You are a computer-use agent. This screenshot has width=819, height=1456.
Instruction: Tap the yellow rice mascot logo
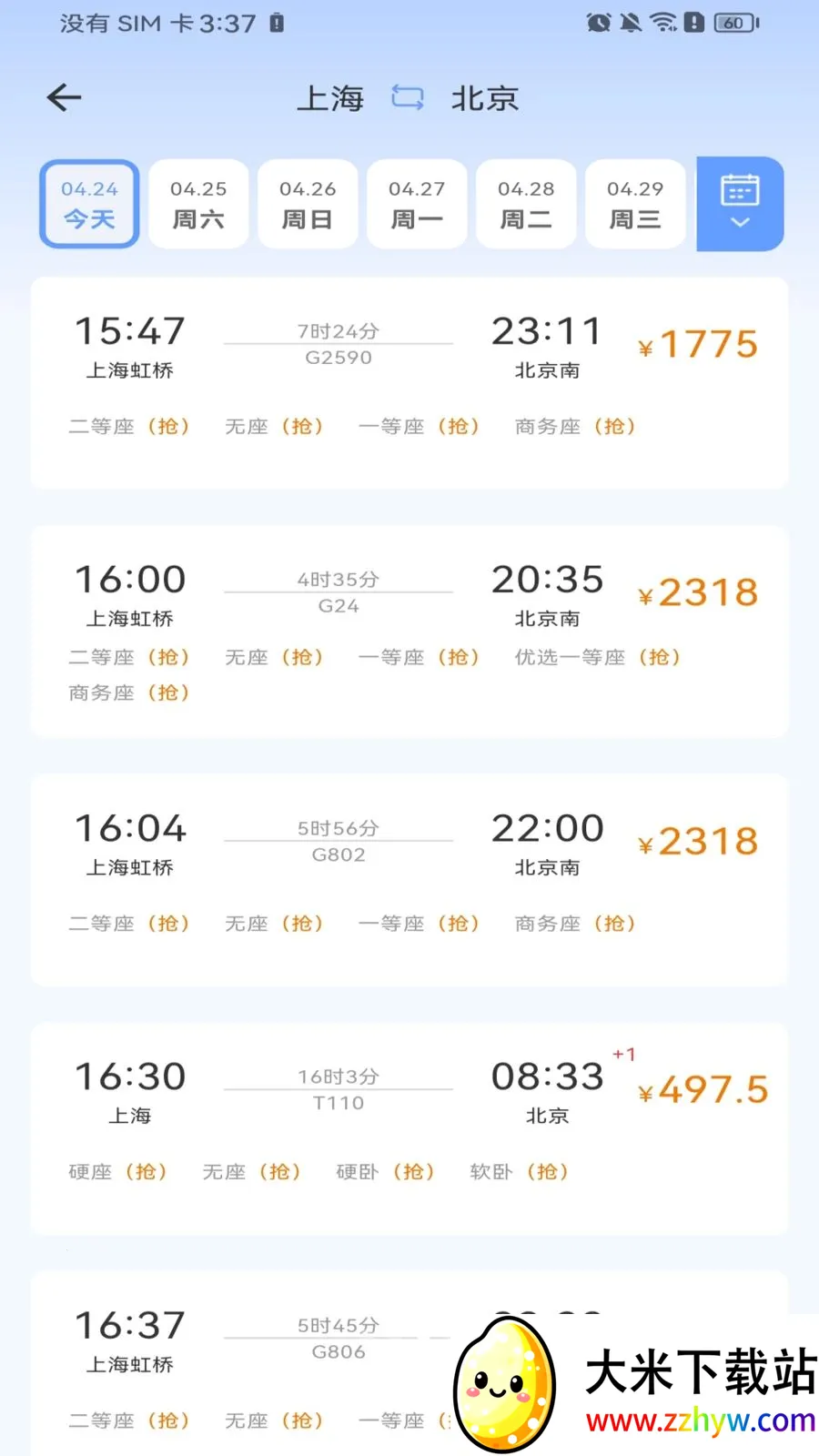point(505,1385)
